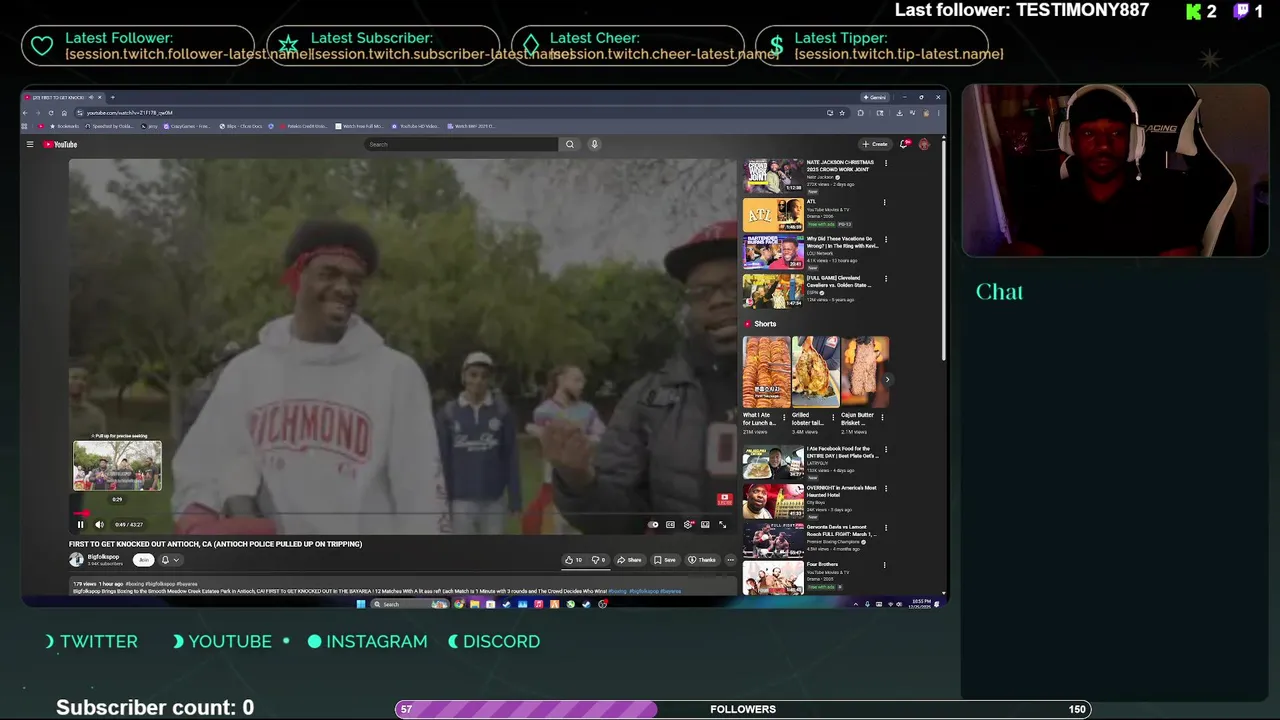Open the YouTube hamburger guide menu
This screenshot has width=1280, height=720.
(x=30, y=144)
